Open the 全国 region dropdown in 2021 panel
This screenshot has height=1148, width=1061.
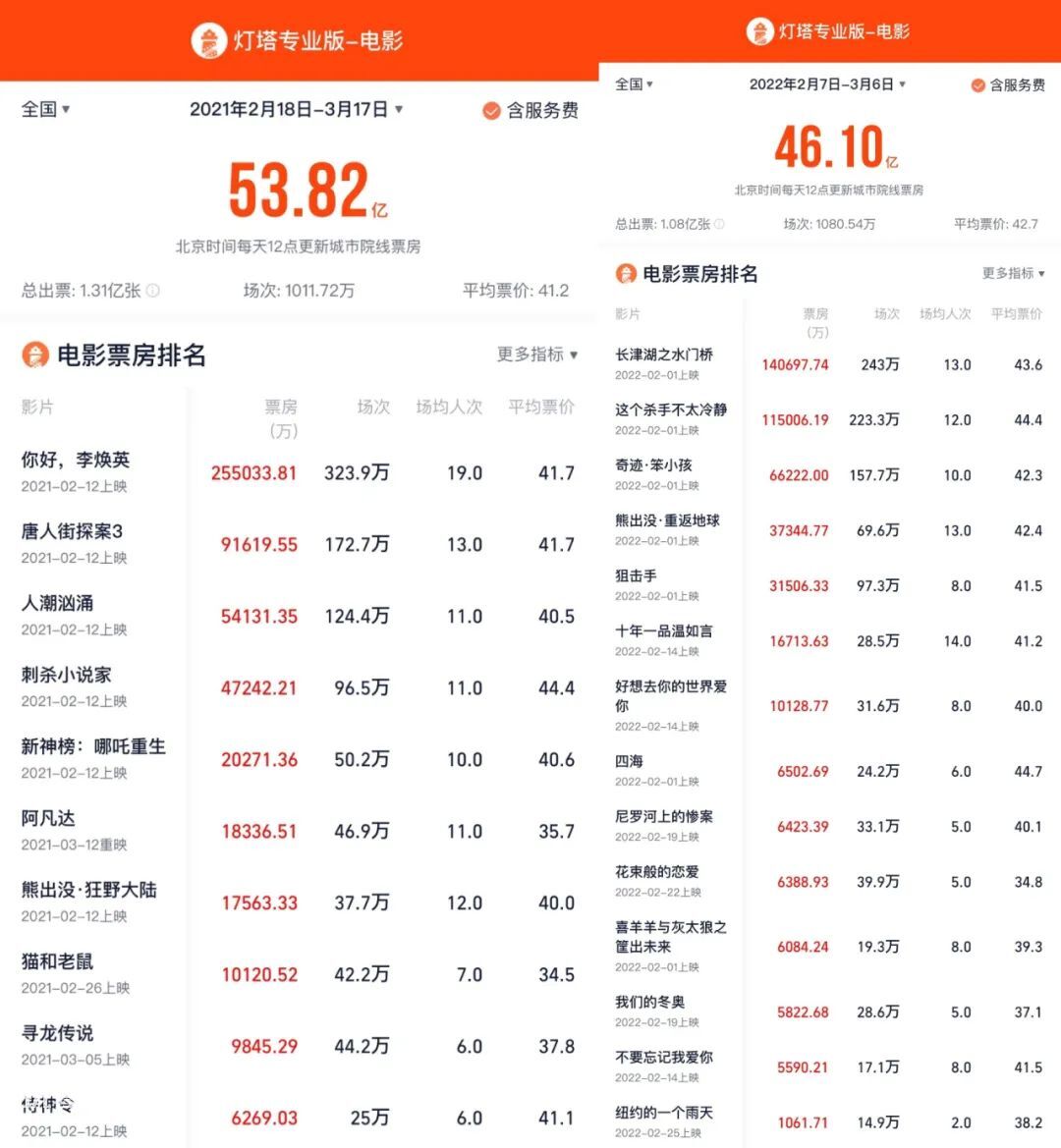click(x=45, y=109)
